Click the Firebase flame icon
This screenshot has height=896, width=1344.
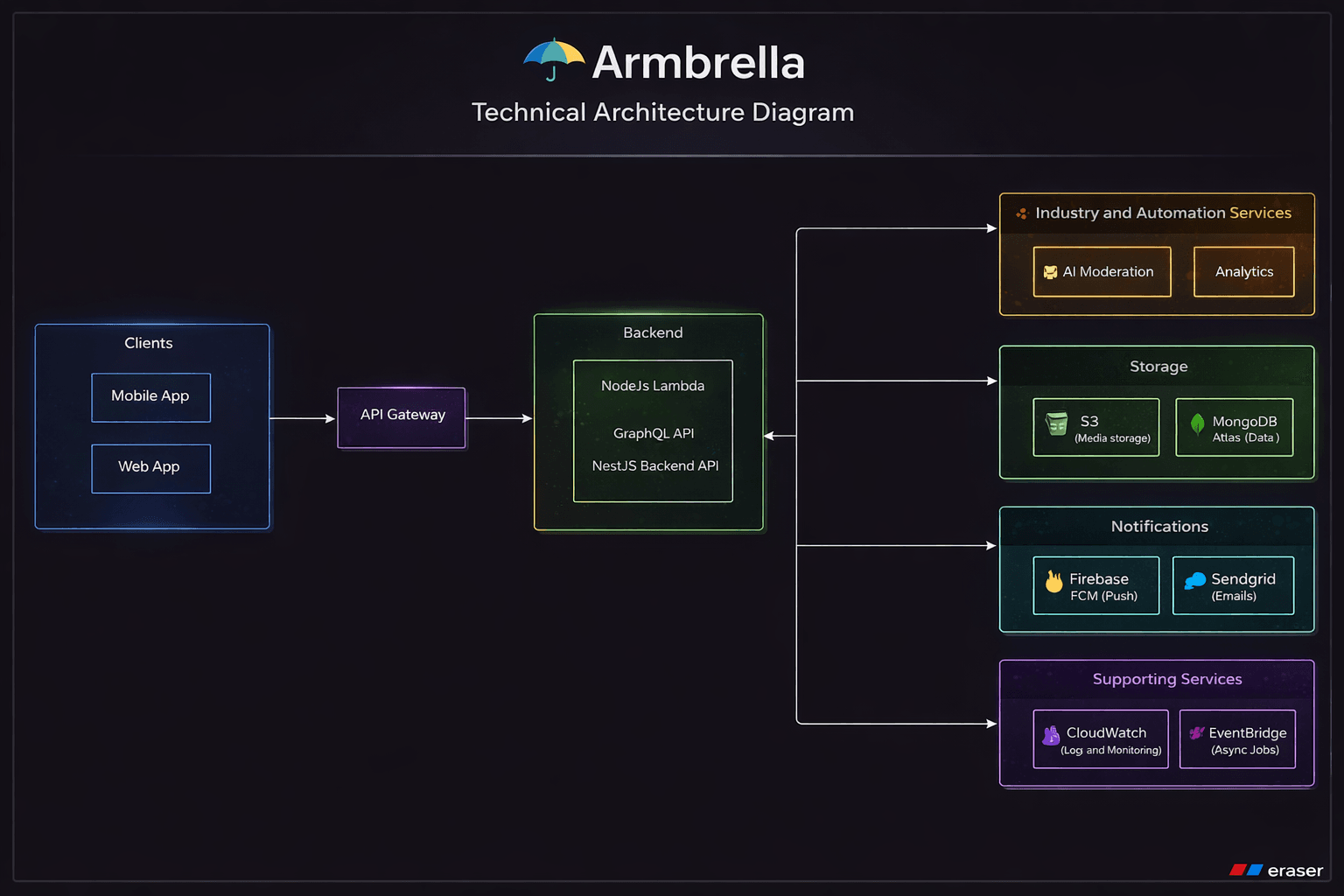tap(1053, 581)
